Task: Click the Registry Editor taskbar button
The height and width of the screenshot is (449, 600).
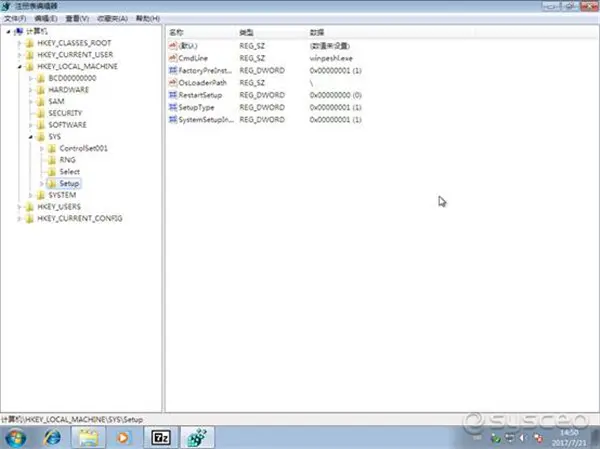Action: (x=197, y=438)
